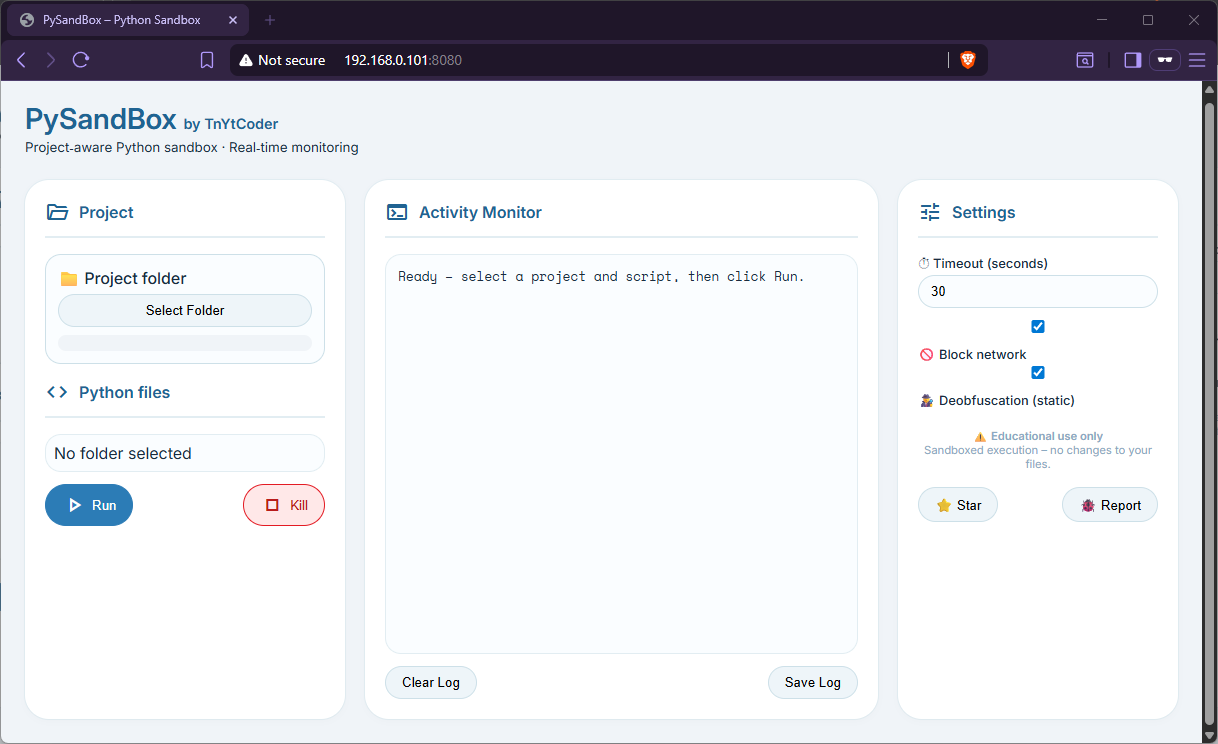Click the tab search icon in toolbar

point(1085,60)
